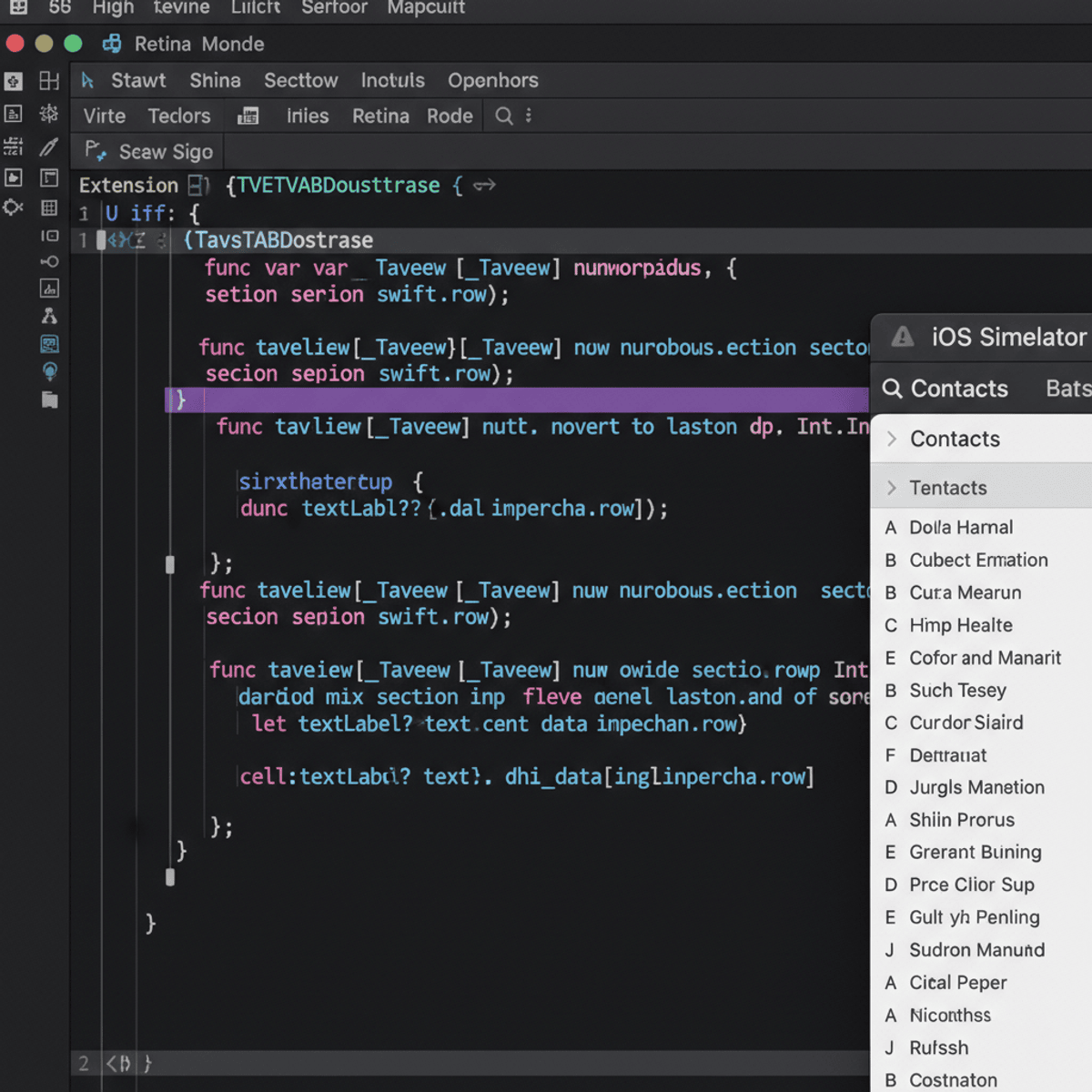The image size is (1092, 1092).
Task: Click the green traffic light button
Action: tap(73, 43)
